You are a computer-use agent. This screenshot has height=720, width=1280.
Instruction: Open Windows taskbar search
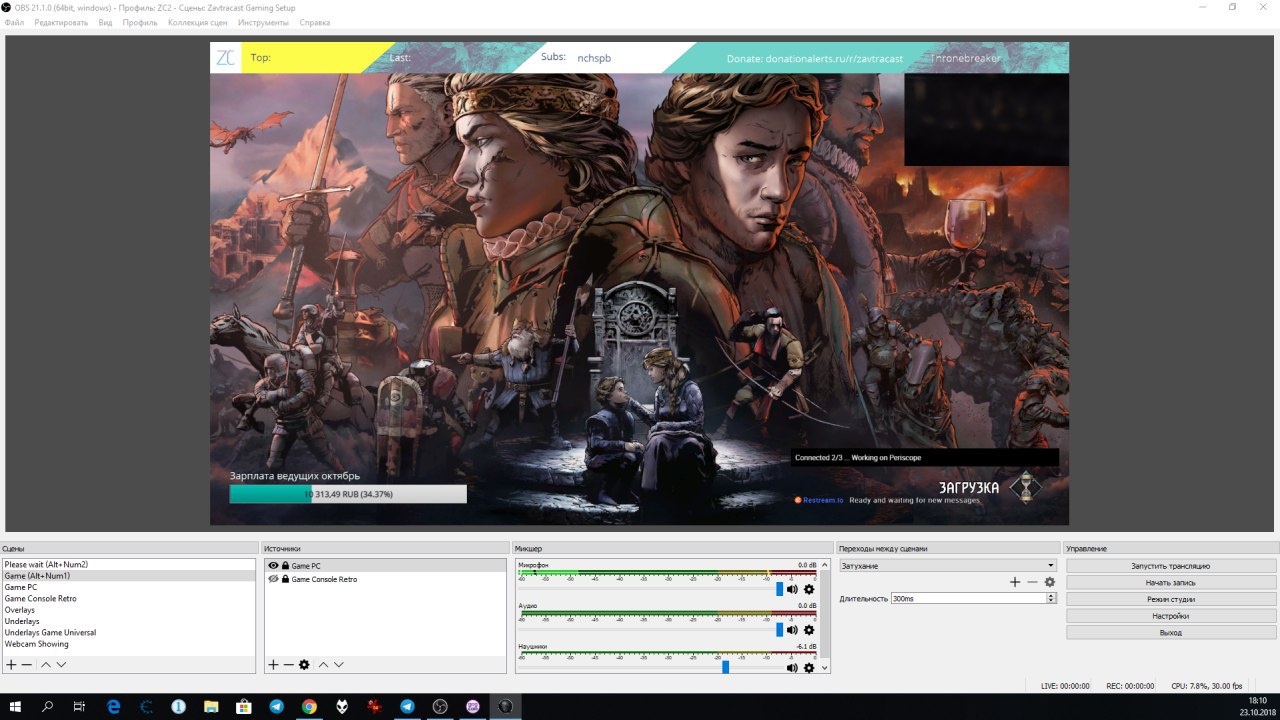47,706
